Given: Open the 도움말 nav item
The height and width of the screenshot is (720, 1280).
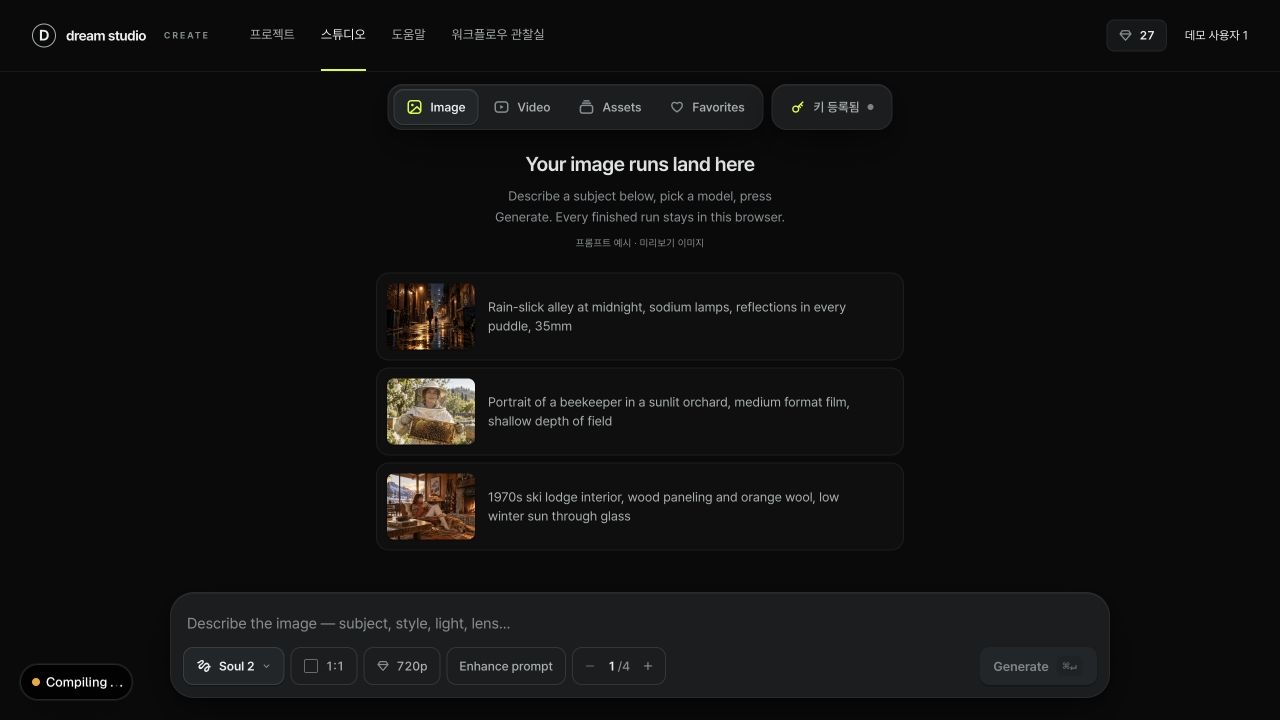Looking at the screenshot, I should (408, 34).
